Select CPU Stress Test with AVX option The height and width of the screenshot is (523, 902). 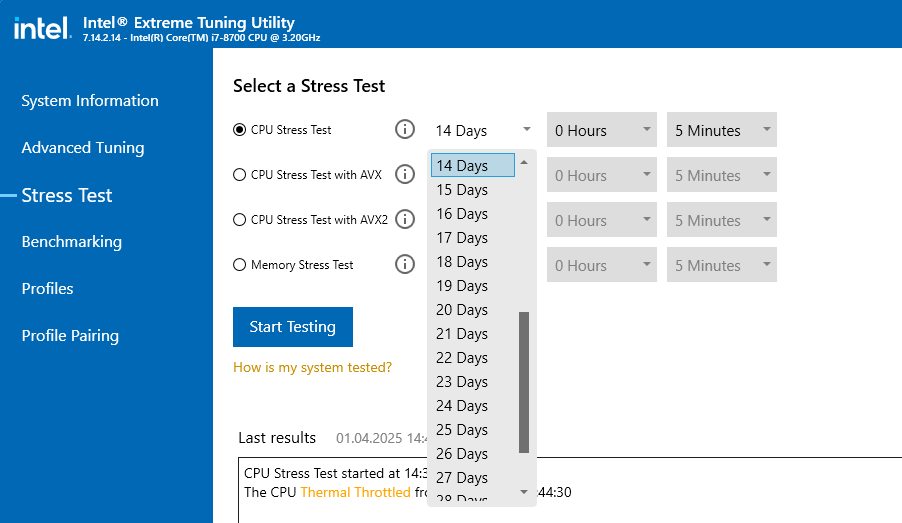click(x=239, y=174)
